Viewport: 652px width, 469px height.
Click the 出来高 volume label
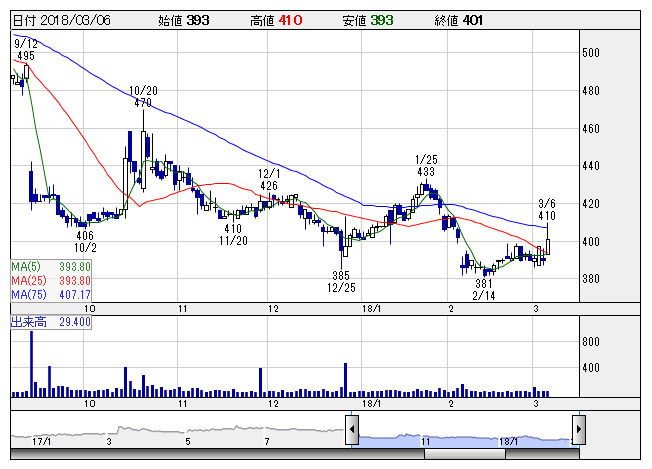(x=51, y=322)
